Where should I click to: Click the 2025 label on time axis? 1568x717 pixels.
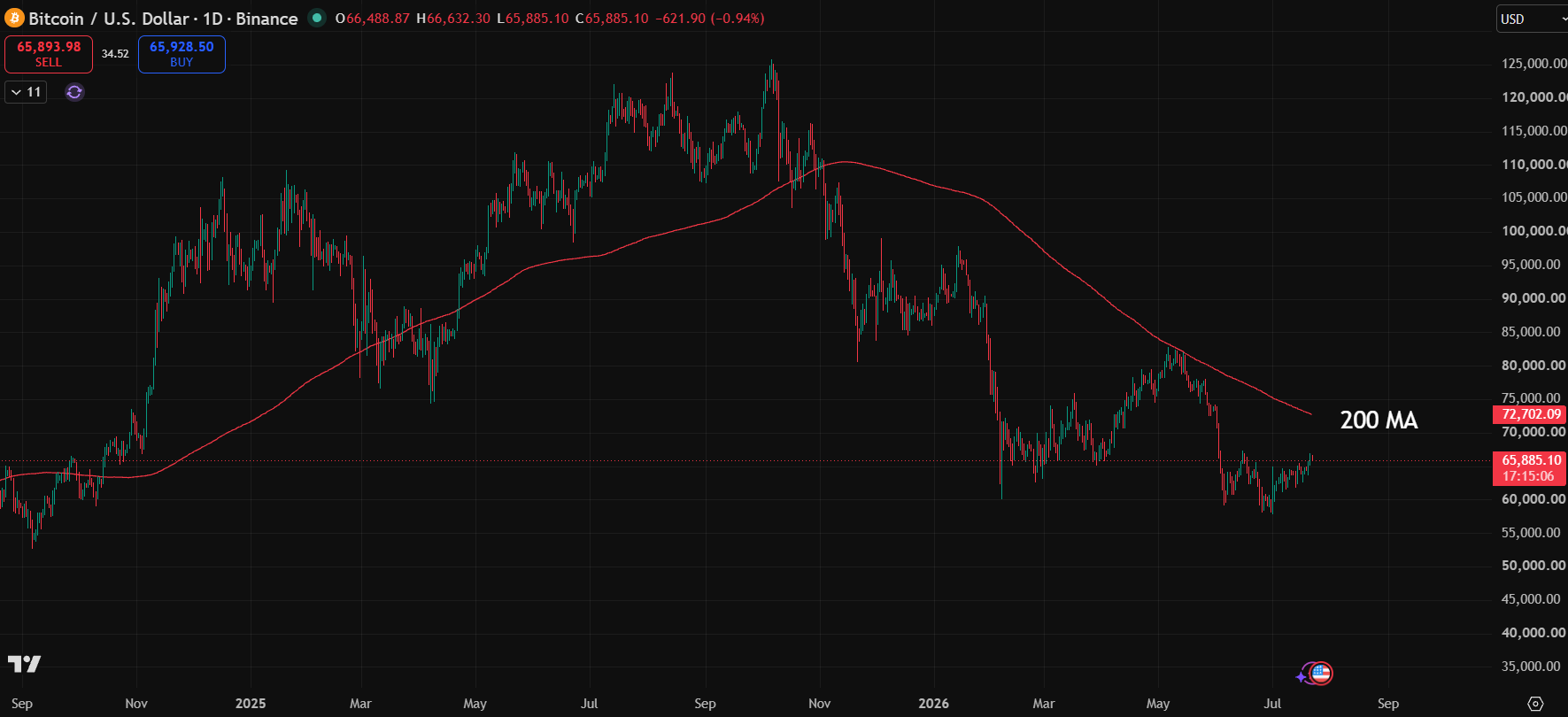tap(251, 704)
